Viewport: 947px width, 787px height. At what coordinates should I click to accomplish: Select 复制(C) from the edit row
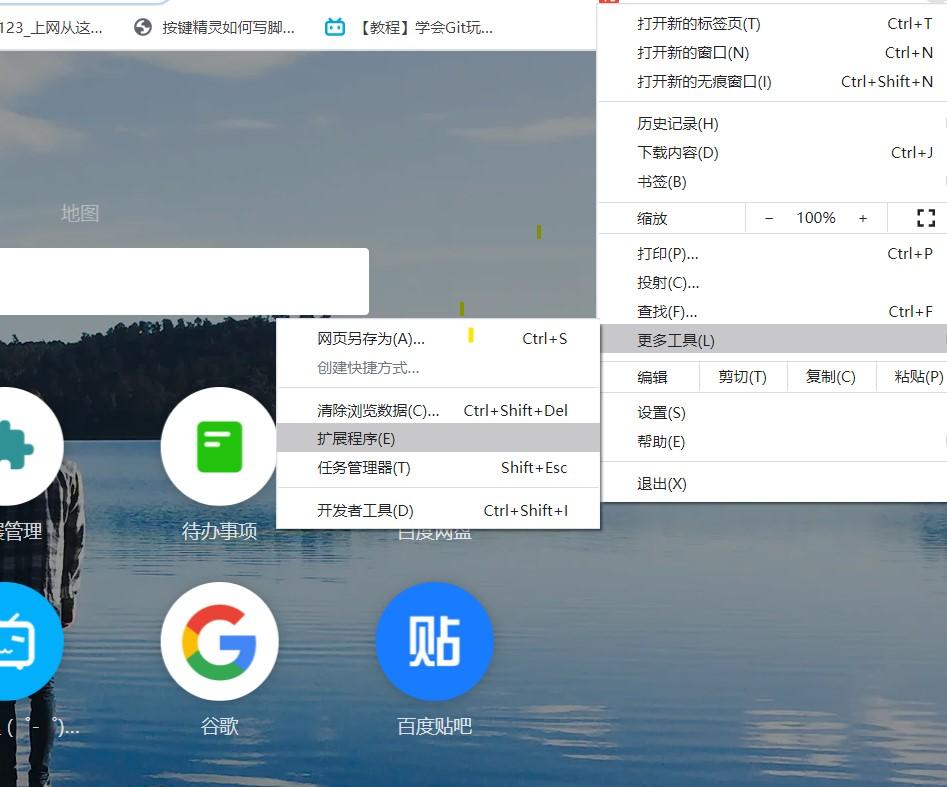(x=831, y=377)
